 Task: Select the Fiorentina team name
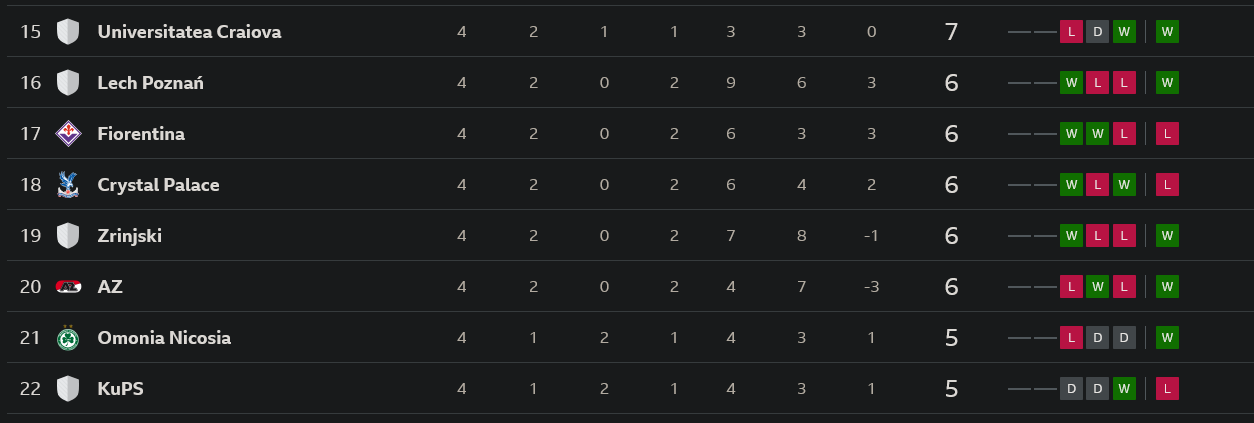pyautogui.click(x=141, y=134)
